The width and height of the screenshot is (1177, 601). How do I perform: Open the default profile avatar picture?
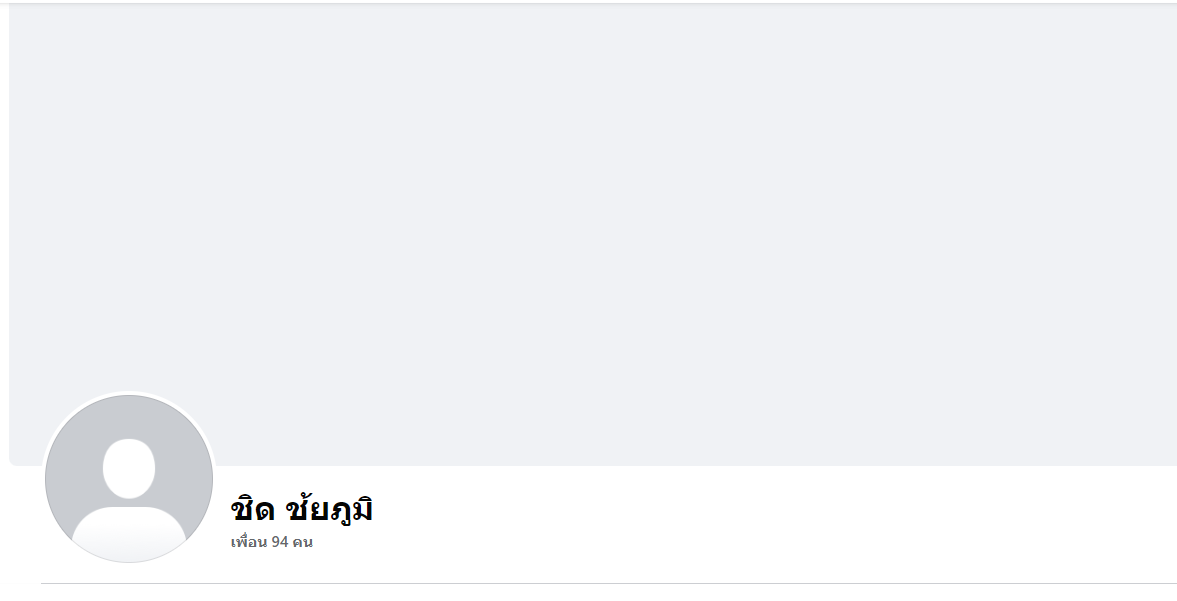(129, 479)
